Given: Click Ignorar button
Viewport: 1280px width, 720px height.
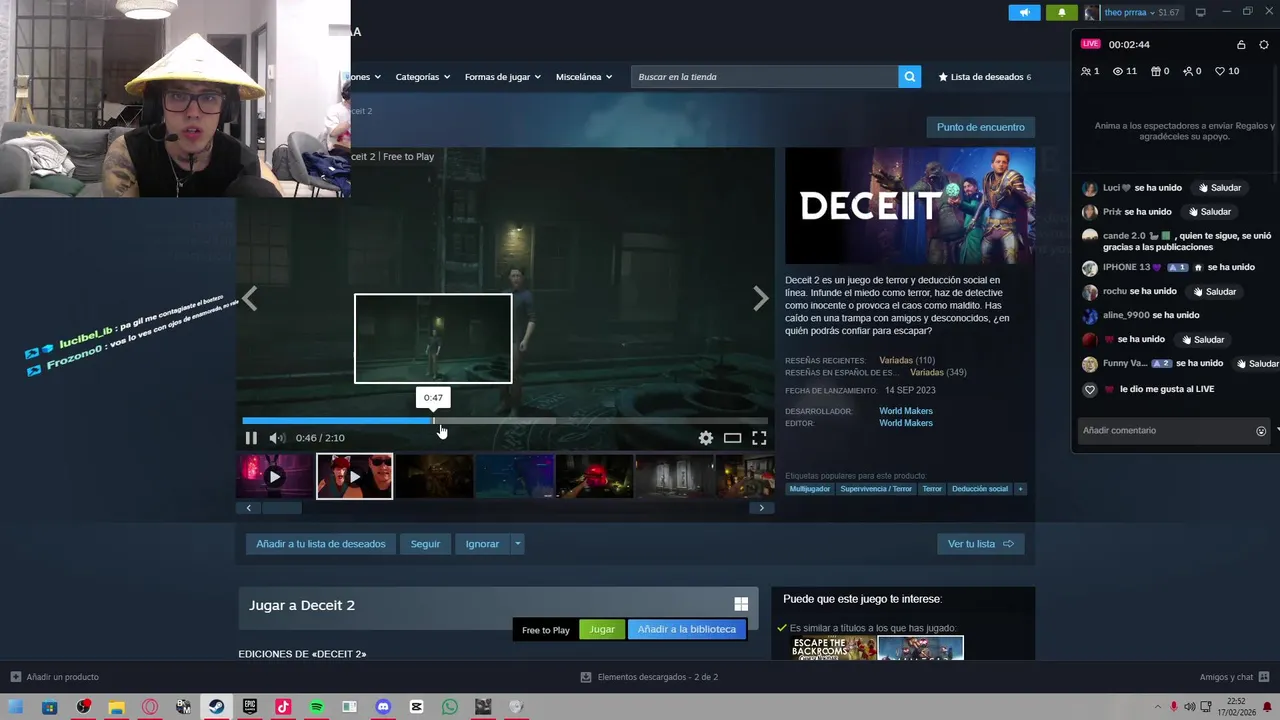Looking at the screenshot, I should (x=482, y=544).
